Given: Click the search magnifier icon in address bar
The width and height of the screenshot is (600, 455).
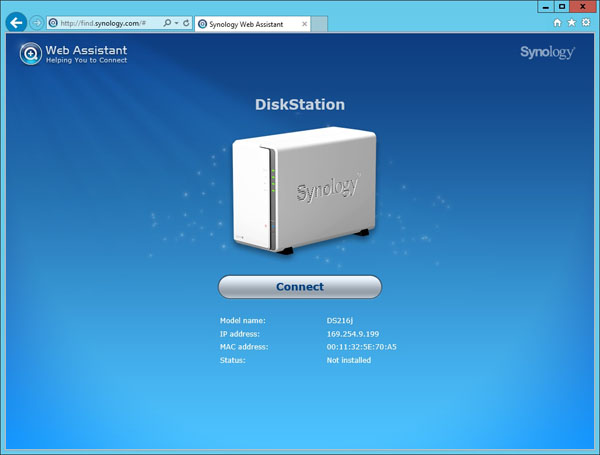Looking at the screenshot, I should (x=167, y=23).
